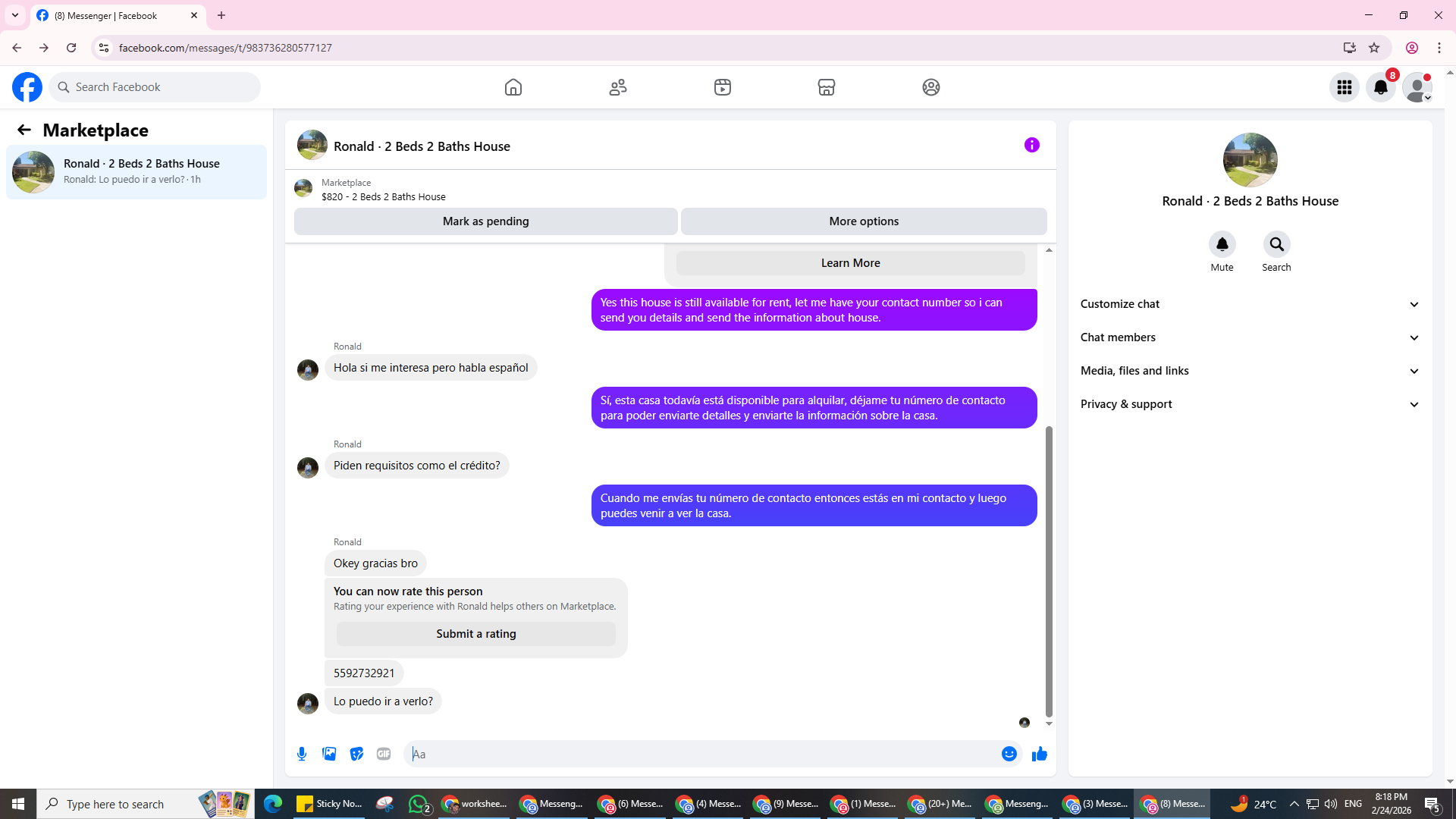Click Mark as pending button

[485, 221]
